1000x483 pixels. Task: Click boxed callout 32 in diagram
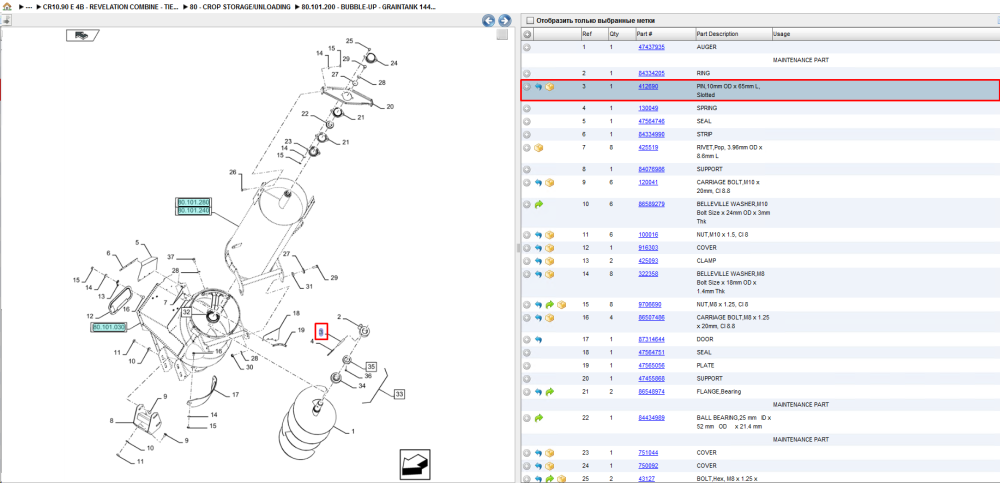[186, 313]
